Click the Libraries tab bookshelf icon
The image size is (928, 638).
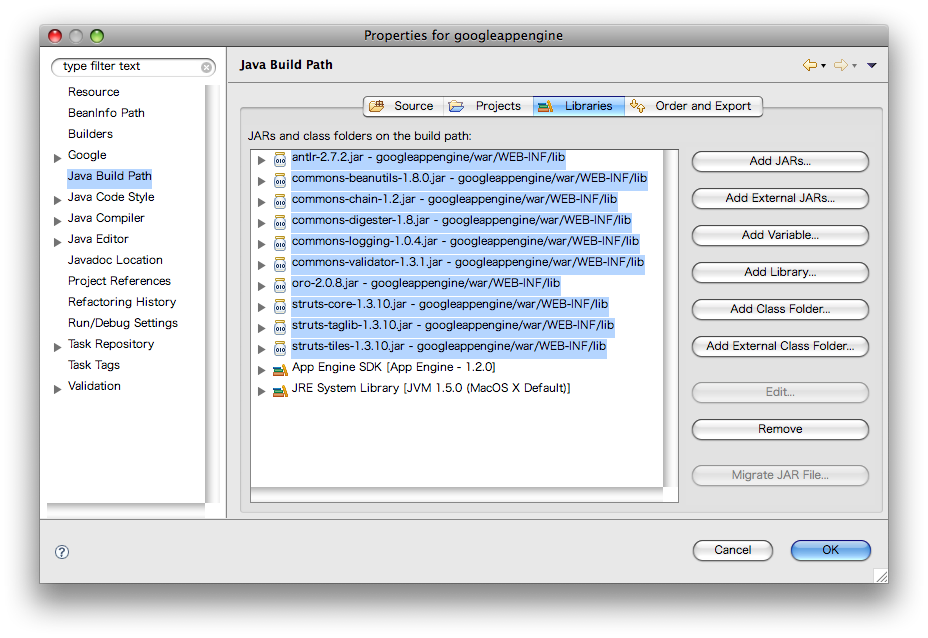(x=545, y=105)
